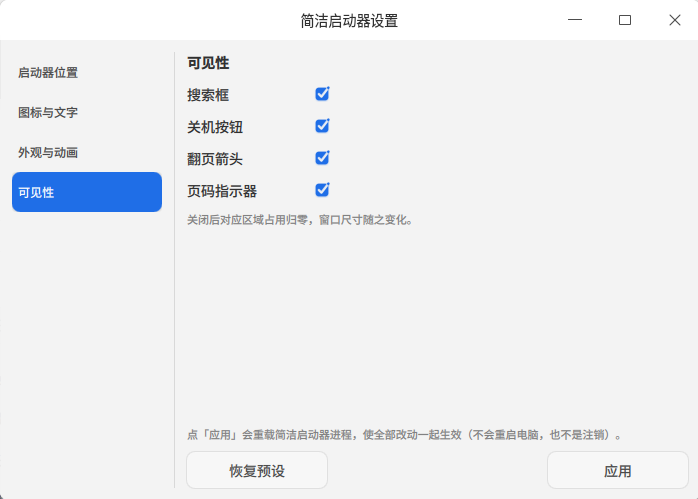Switch to 图标与文字 section

coord(87,113)
